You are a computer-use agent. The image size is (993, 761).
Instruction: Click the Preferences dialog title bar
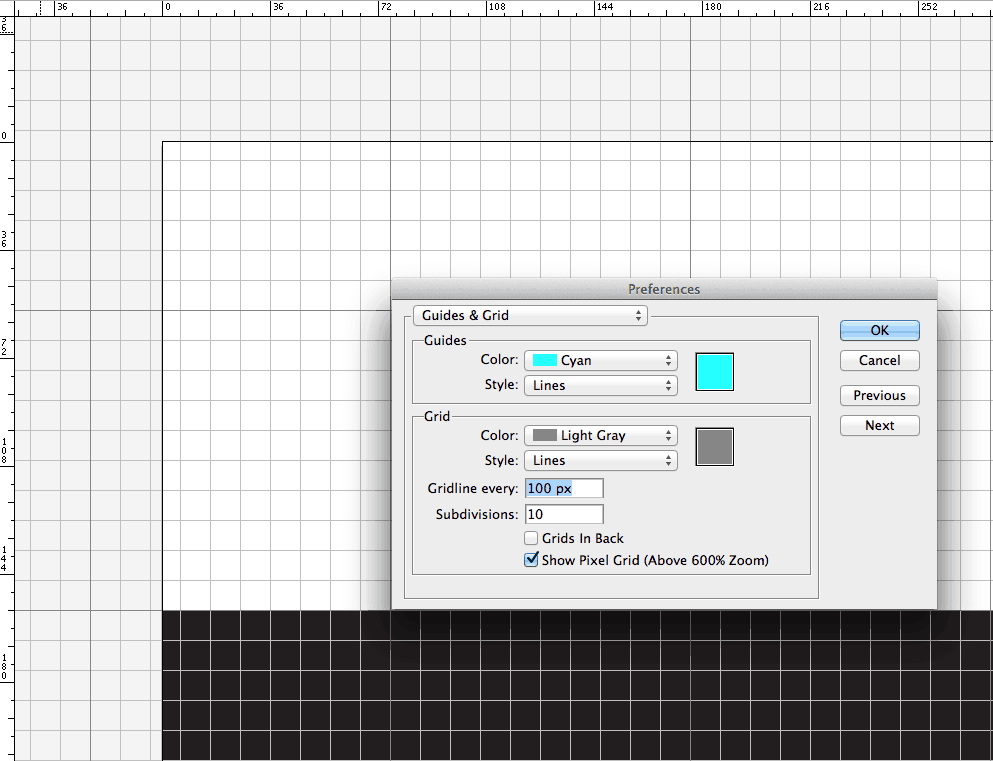664,289
